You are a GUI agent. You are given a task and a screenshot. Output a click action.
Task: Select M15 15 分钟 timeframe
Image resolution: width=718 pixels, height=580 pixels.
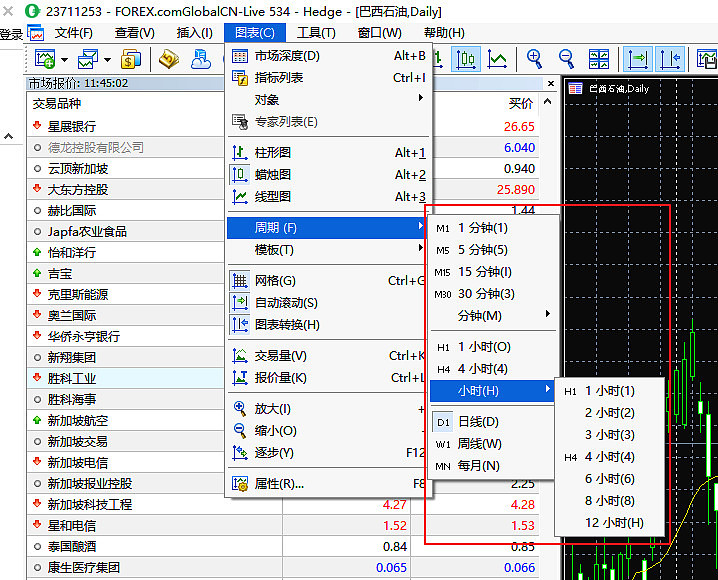click(493, 272)
